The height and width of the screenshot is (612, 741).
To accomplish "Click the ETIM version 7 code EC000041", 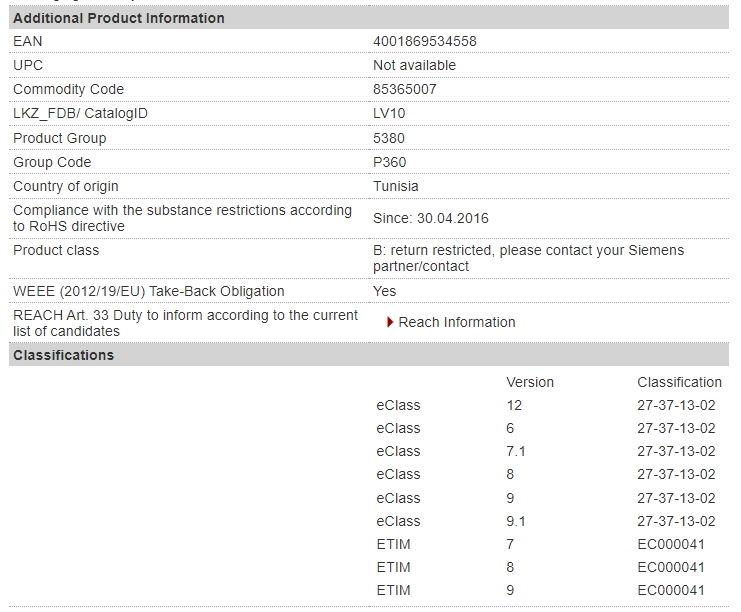I will [671, 544].
